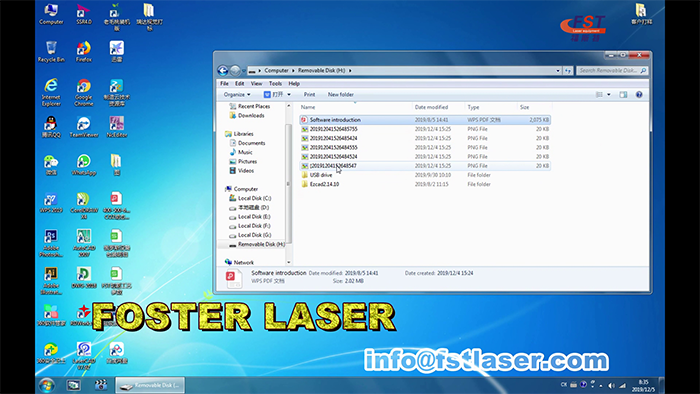Launch the TeamViewer desktop shortcut

pos(83,127)
